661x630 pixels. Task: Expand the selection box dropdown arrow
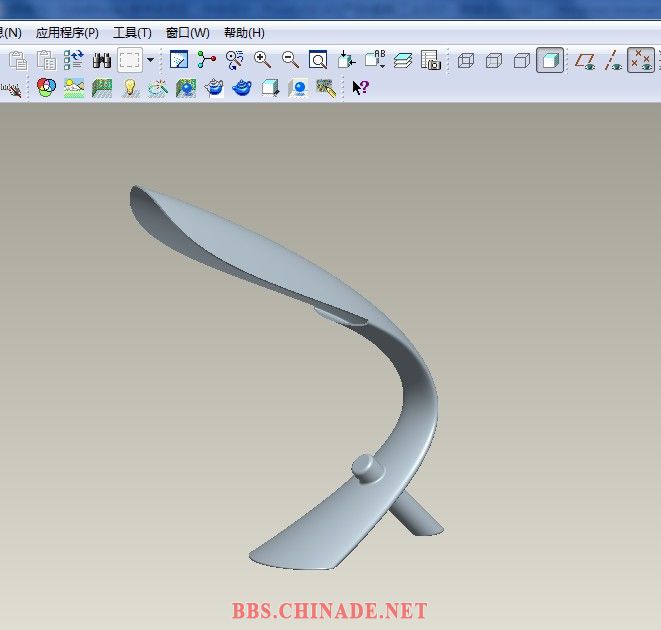(150, 60)
